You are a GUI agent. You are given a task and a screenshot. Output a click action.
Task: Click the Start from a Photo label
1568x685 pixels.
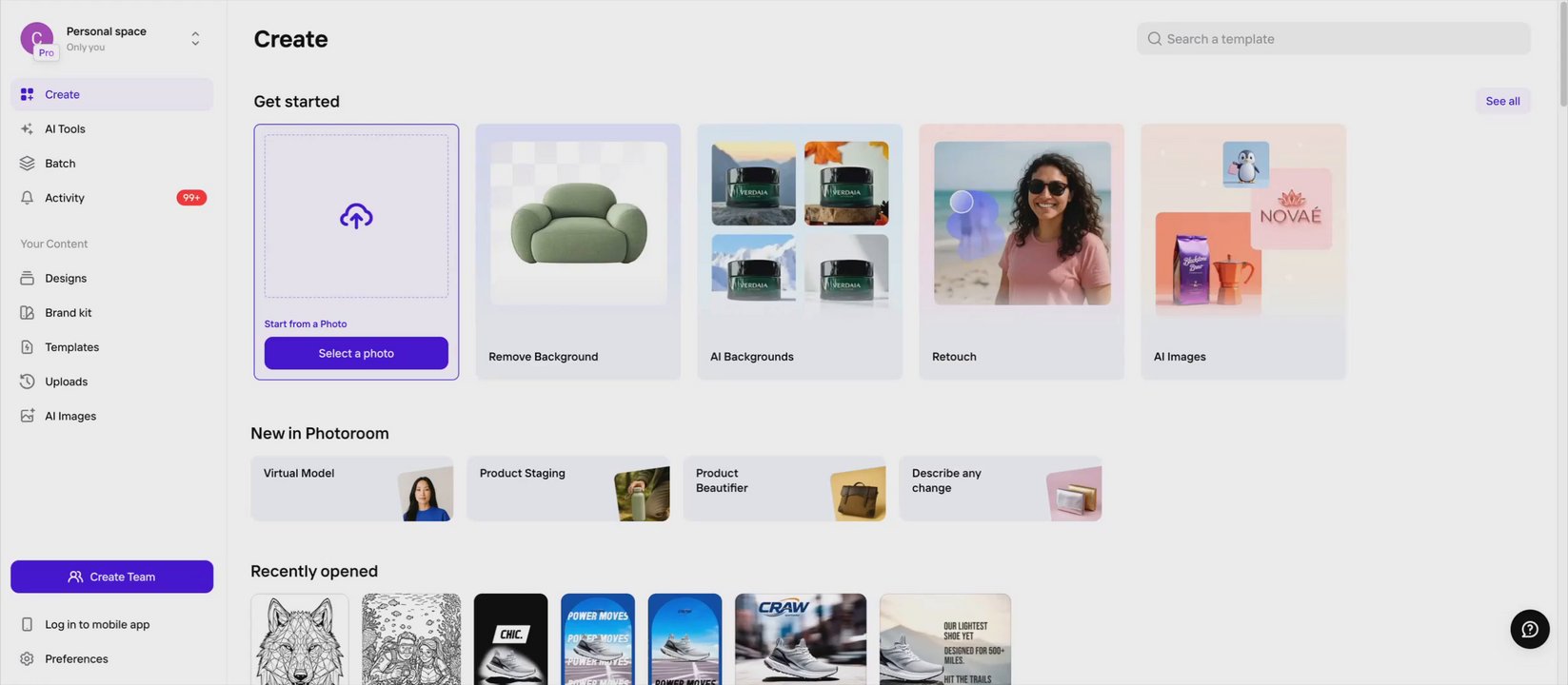(x=306, y=324)
